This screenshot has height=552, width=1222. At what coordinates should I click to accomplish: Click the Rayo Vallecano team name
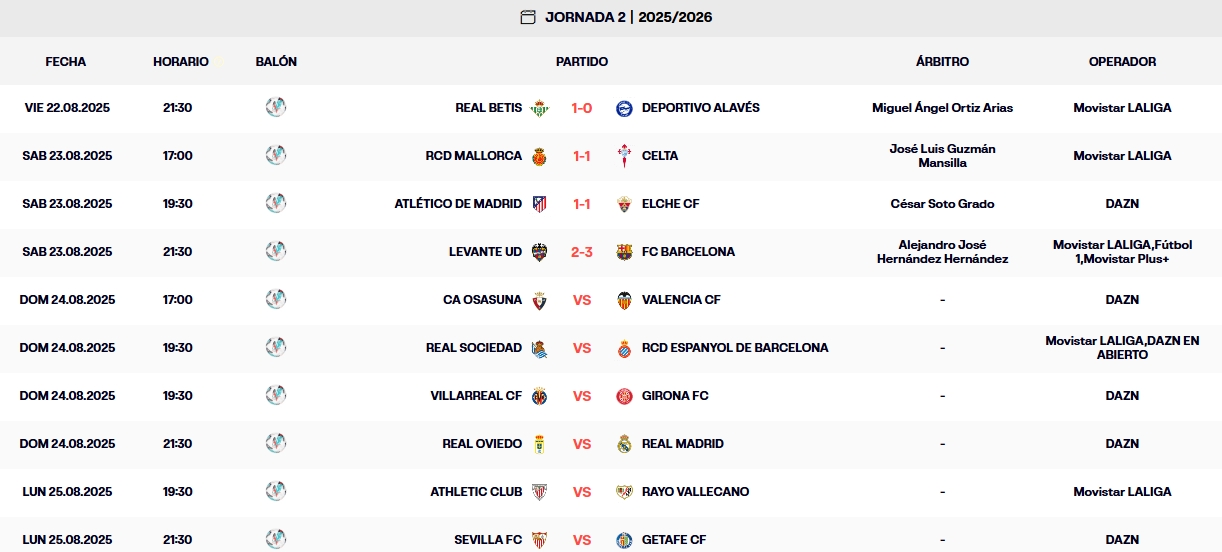pyautogui.click(x=695, y=492)
